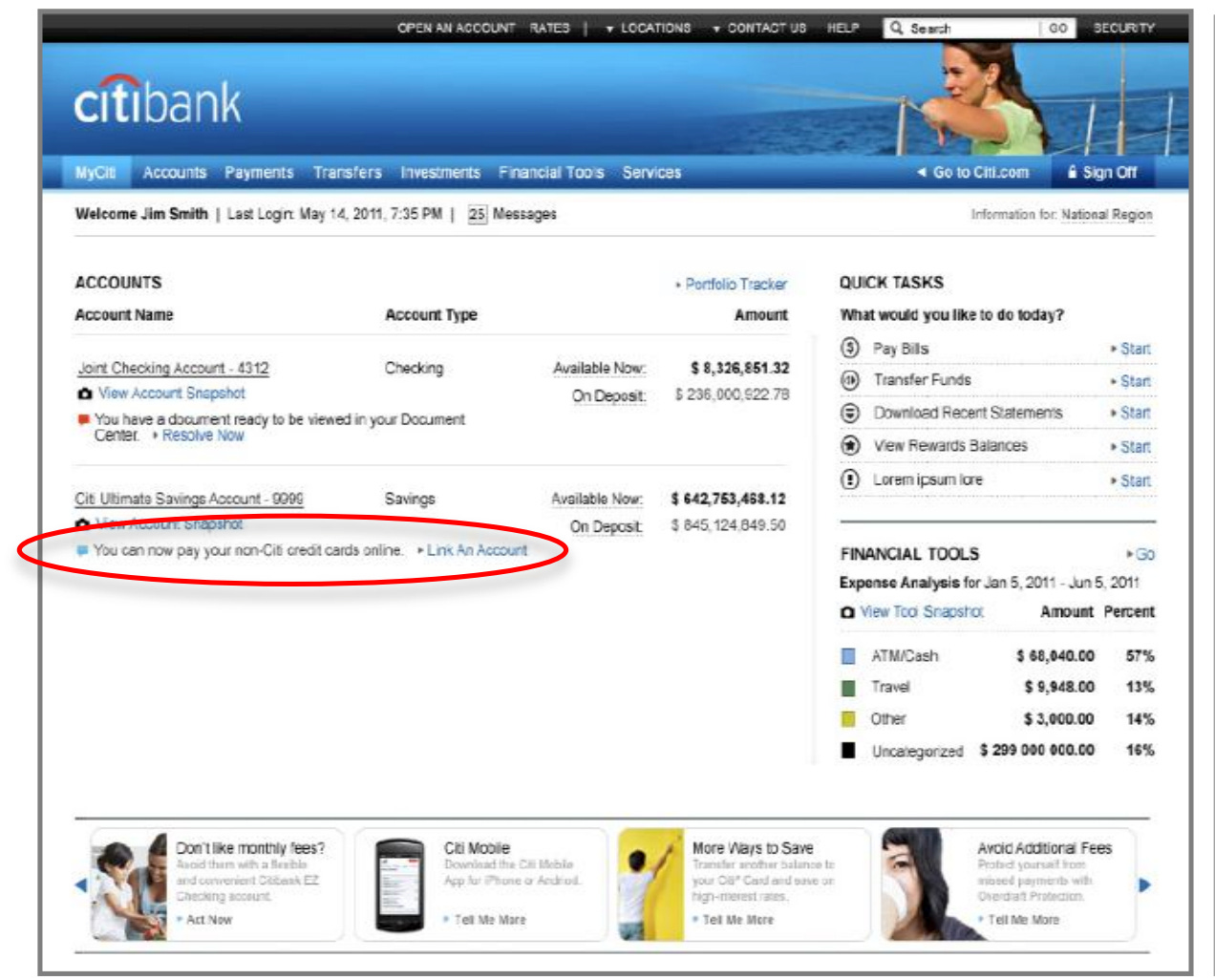Click Go to Citi.com
The image size is (1215, 980).
(973, 172)
